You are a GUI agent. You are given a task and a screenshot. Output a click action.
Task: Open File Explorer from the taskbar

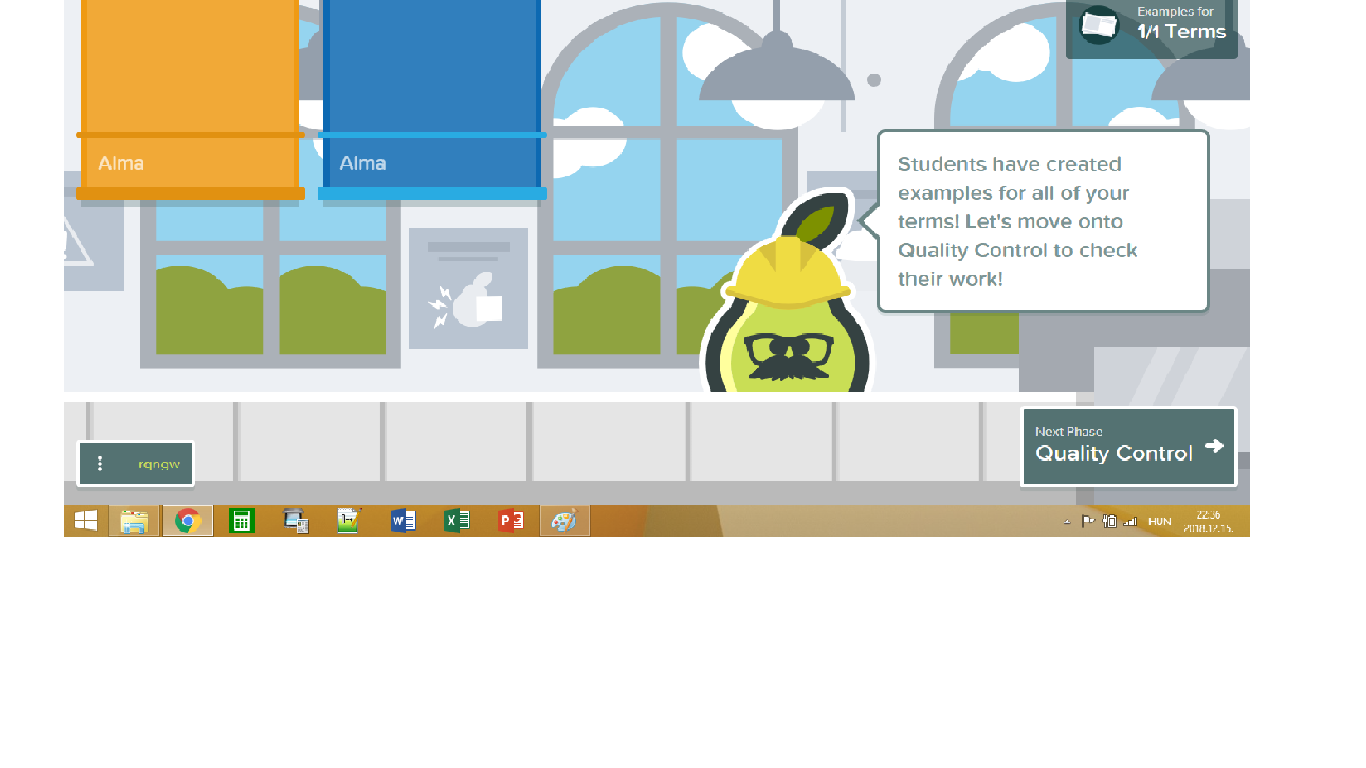(x=134, y=521)
